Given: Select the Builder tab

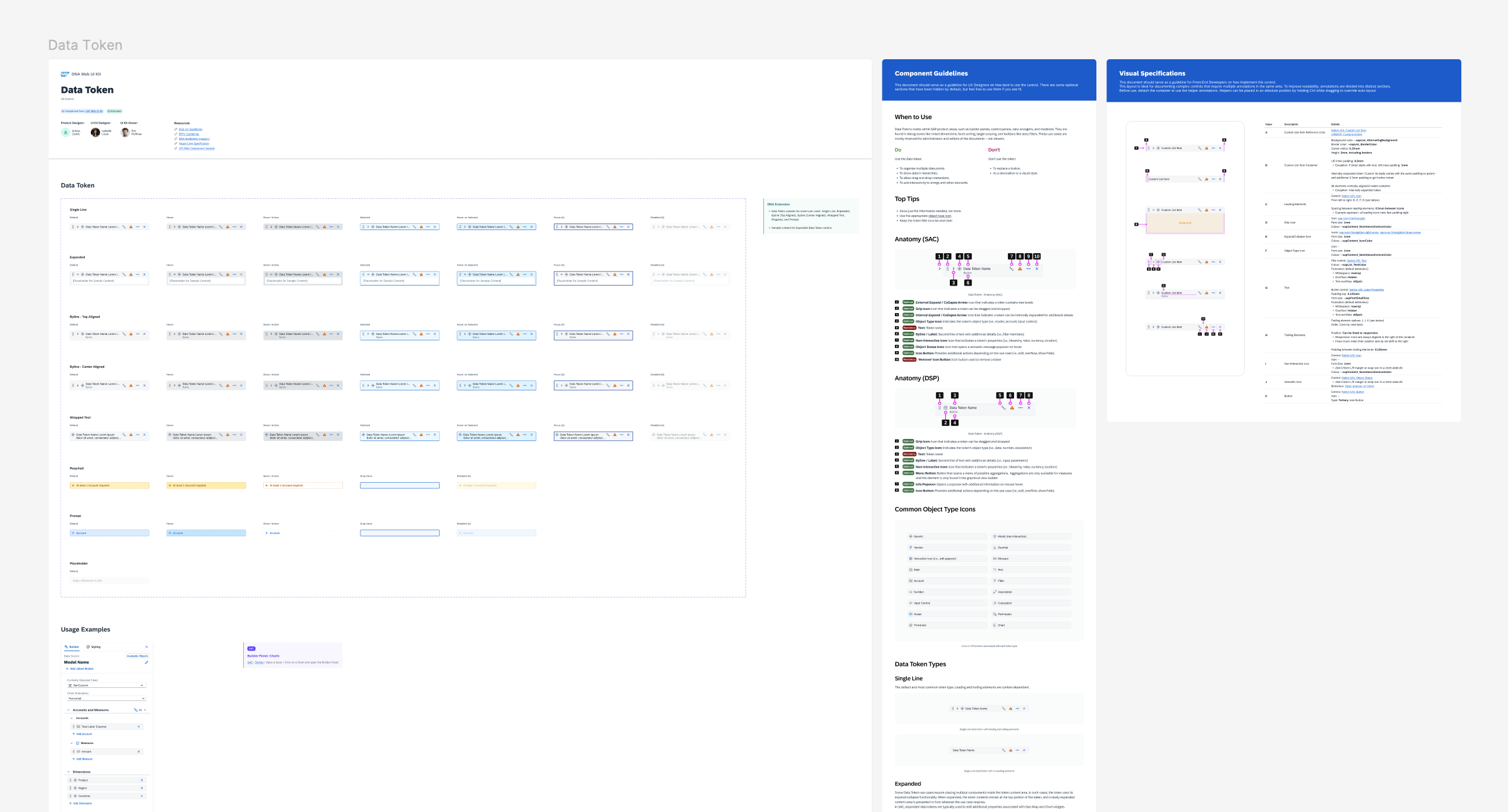Looking at the screenshot, I should [72, 647].
